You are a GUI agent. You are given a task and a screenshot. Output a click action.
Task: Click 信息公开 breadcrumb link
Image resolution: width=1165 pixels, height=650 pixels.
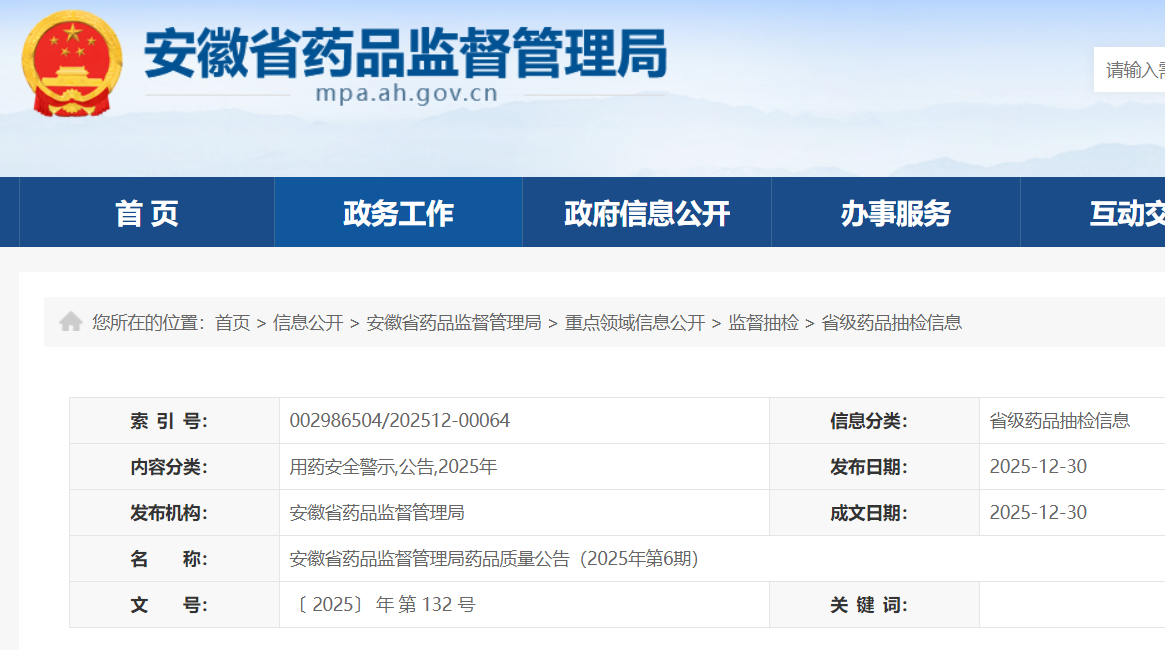[x=308, y=323]
